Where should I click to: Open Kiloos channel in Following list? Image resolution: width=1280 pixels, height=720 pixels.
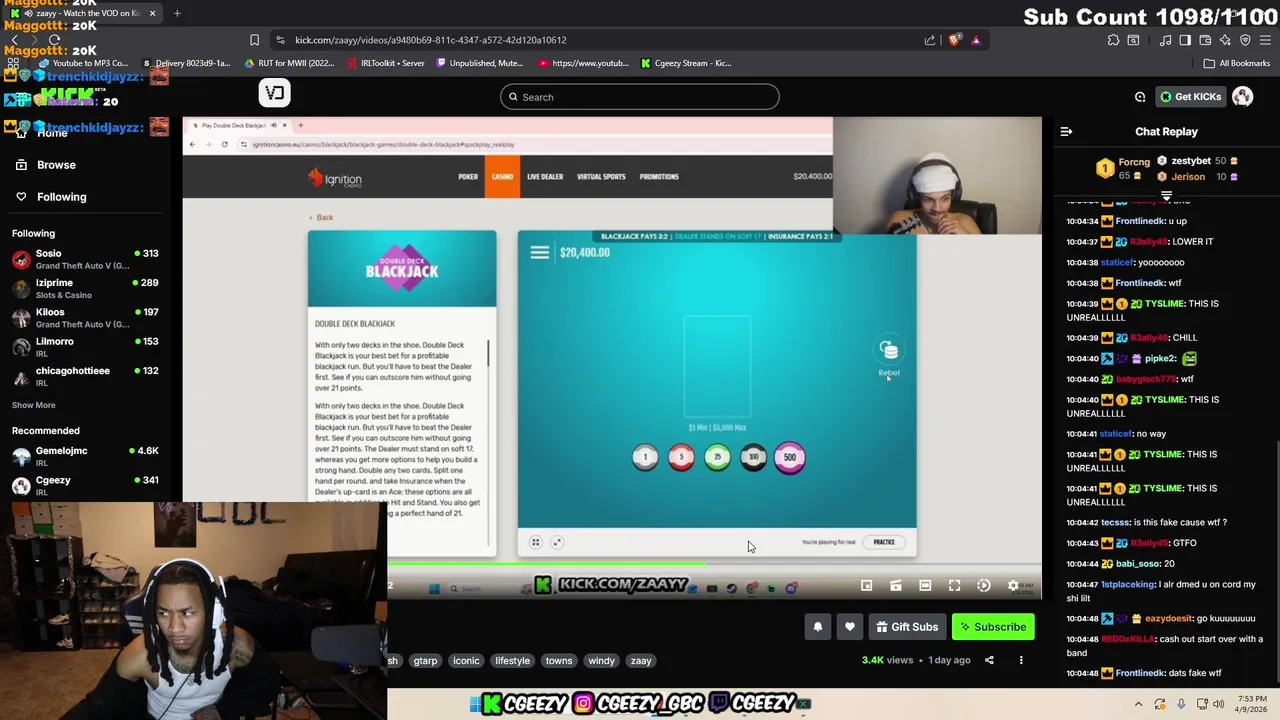tap(85, 317)
